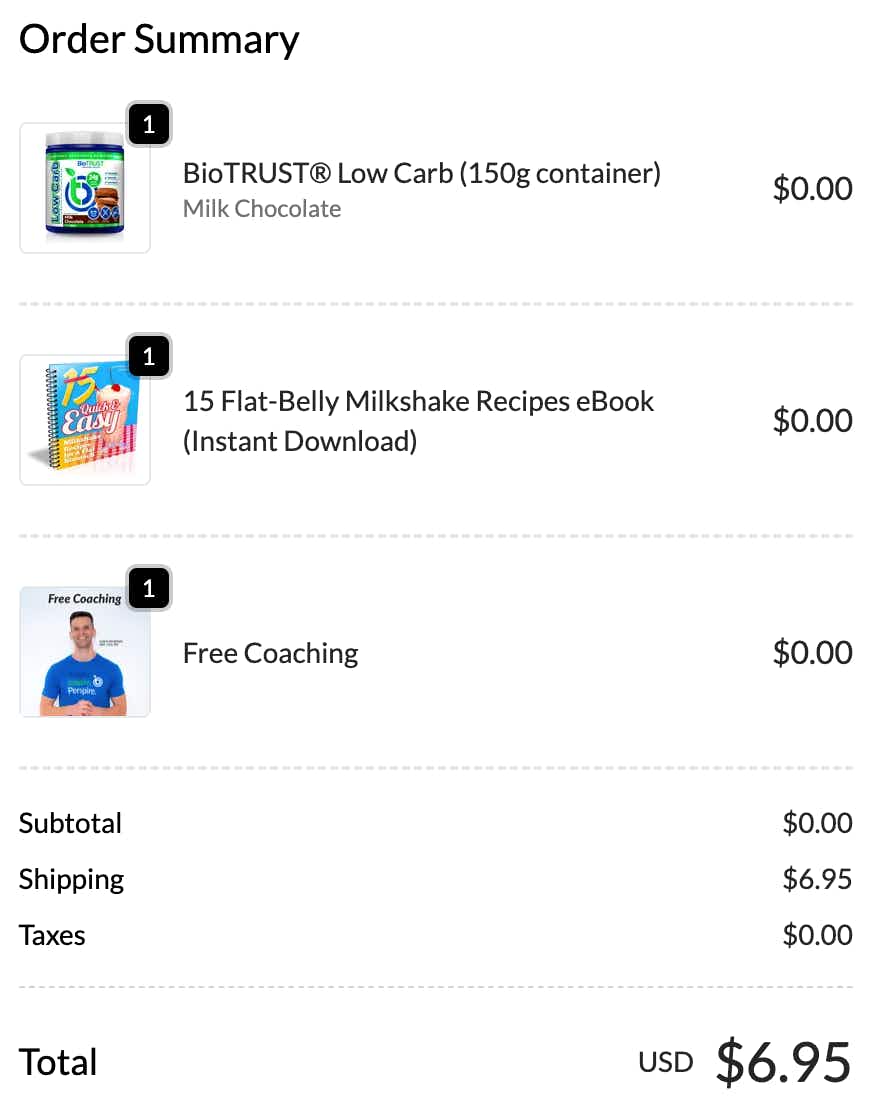Click the Order Summary heading

(x=159, y=40)
